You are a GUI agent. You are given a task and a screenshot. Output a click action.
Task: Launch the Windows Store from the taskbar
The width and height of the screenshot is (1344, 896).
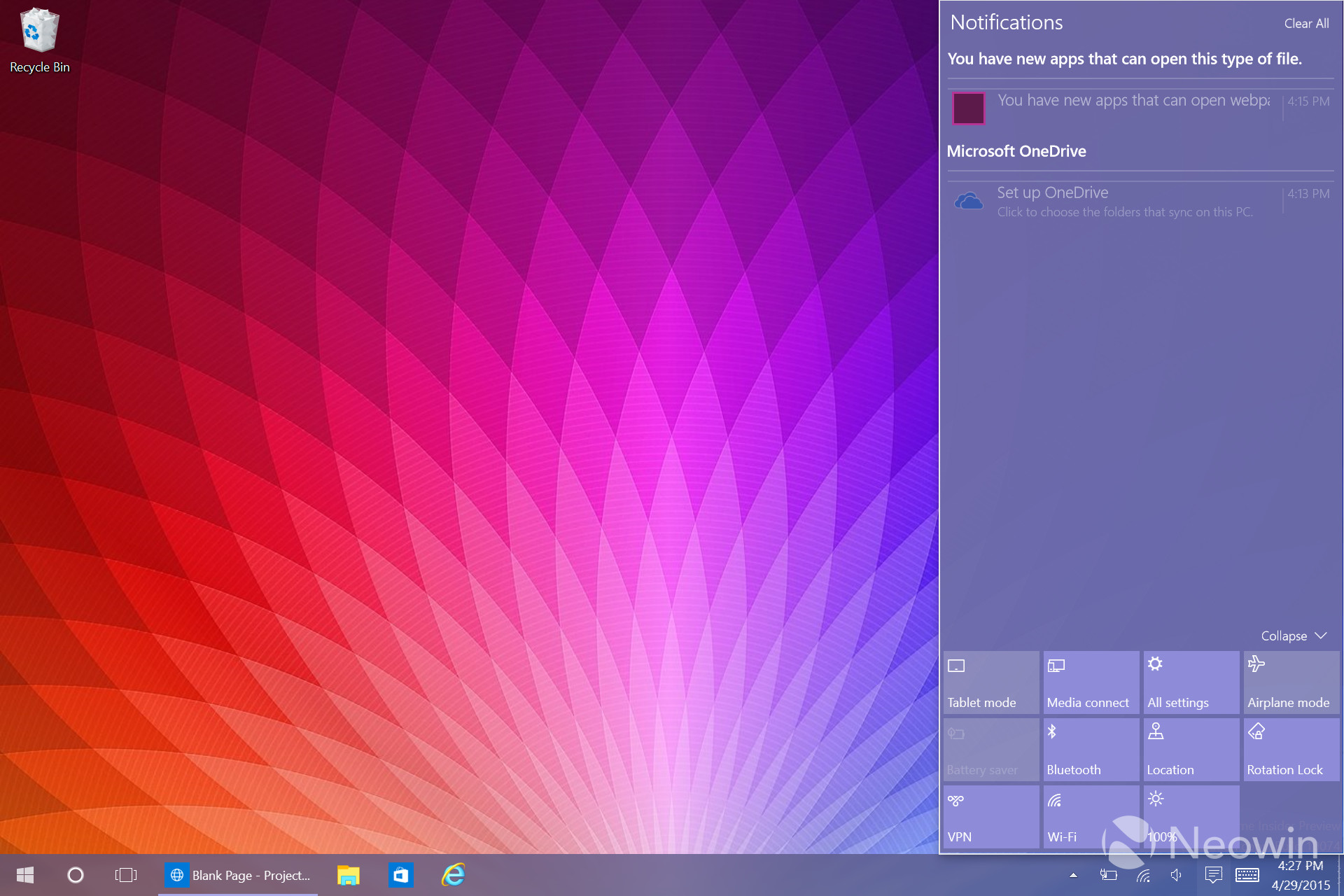401,875
